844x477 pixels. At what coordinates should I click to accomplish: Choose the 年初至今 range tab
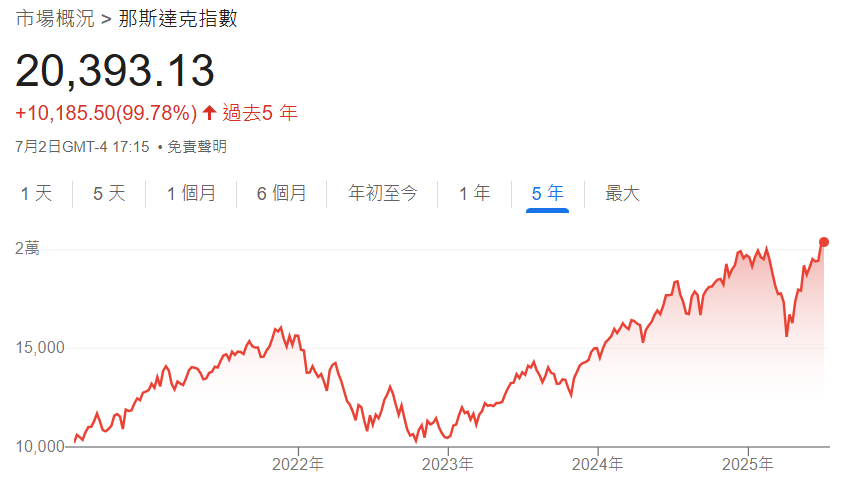[383, 193]
